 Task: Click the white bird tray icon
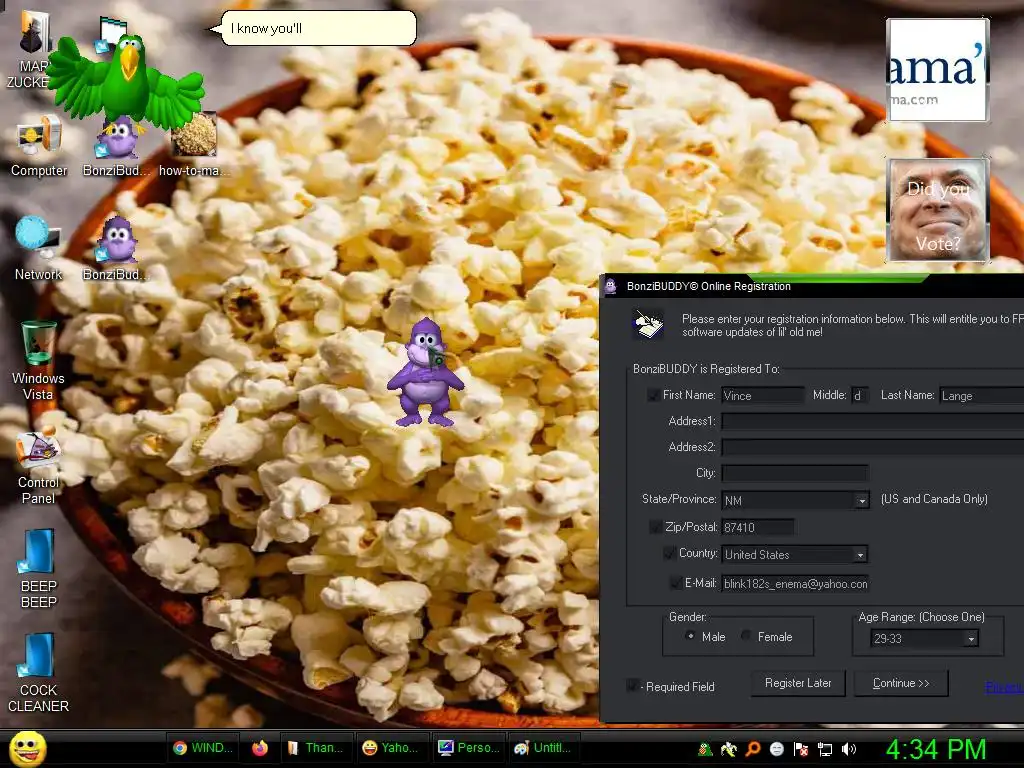tap(728, 749)
